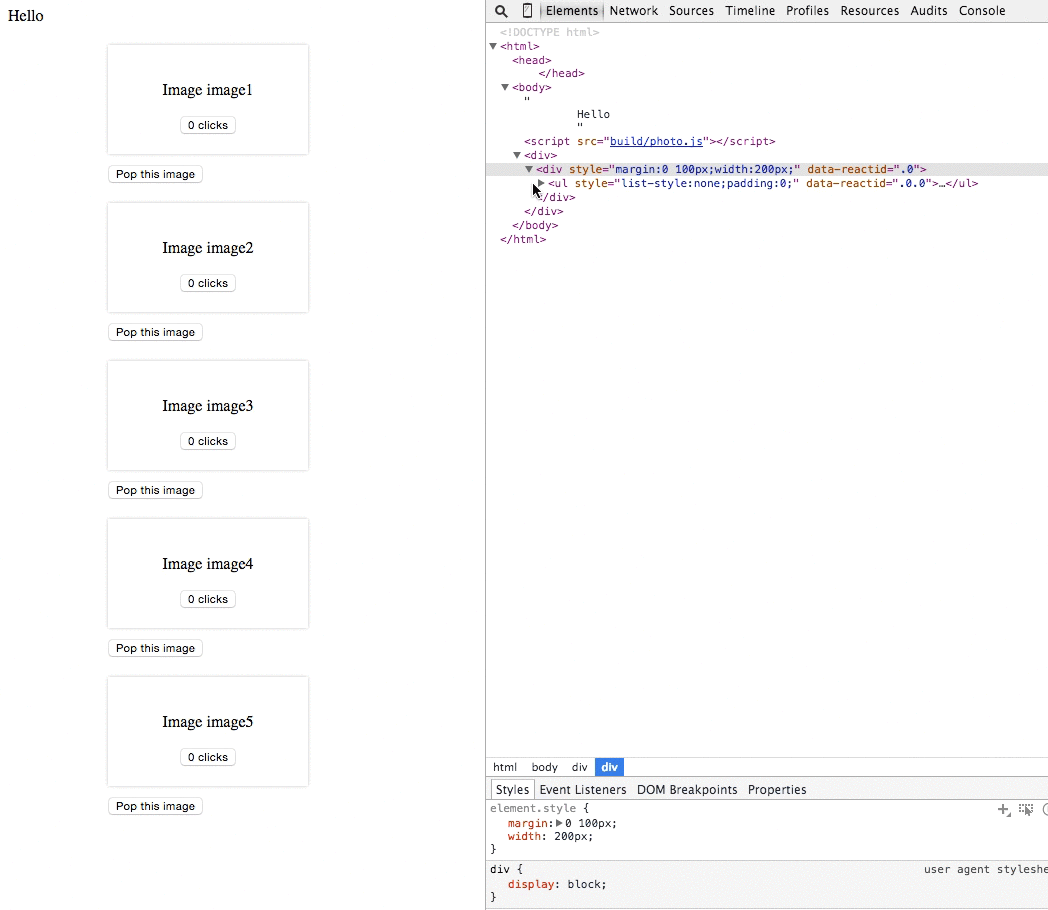Select the highlighted div breadcrumb
This screenshot has height=910, width=1048.
pos(610,767)
